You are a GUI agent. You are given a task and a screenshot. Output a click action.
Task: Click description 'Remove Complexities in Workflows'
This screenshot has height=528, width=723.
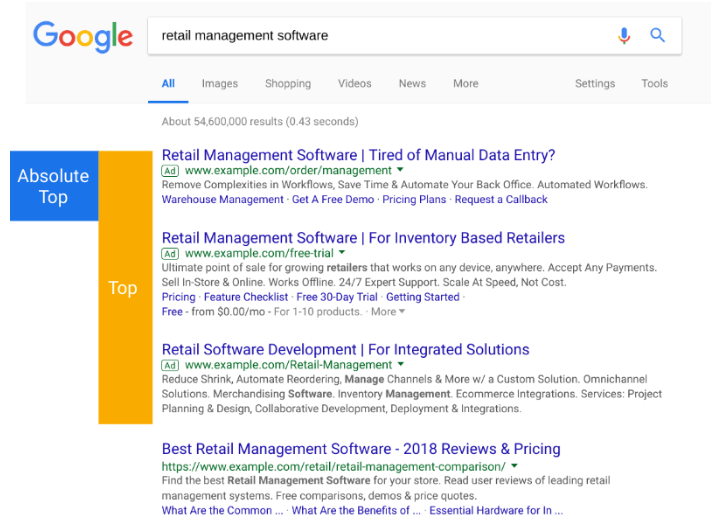click(404, 184)
